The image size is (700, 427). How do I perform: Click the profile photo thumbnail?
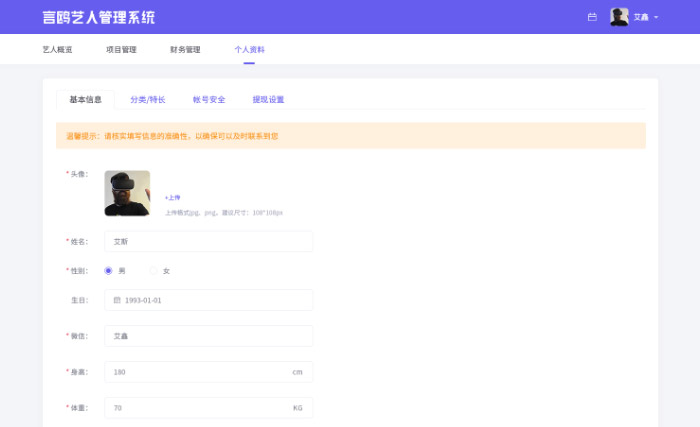pos(127,193)
